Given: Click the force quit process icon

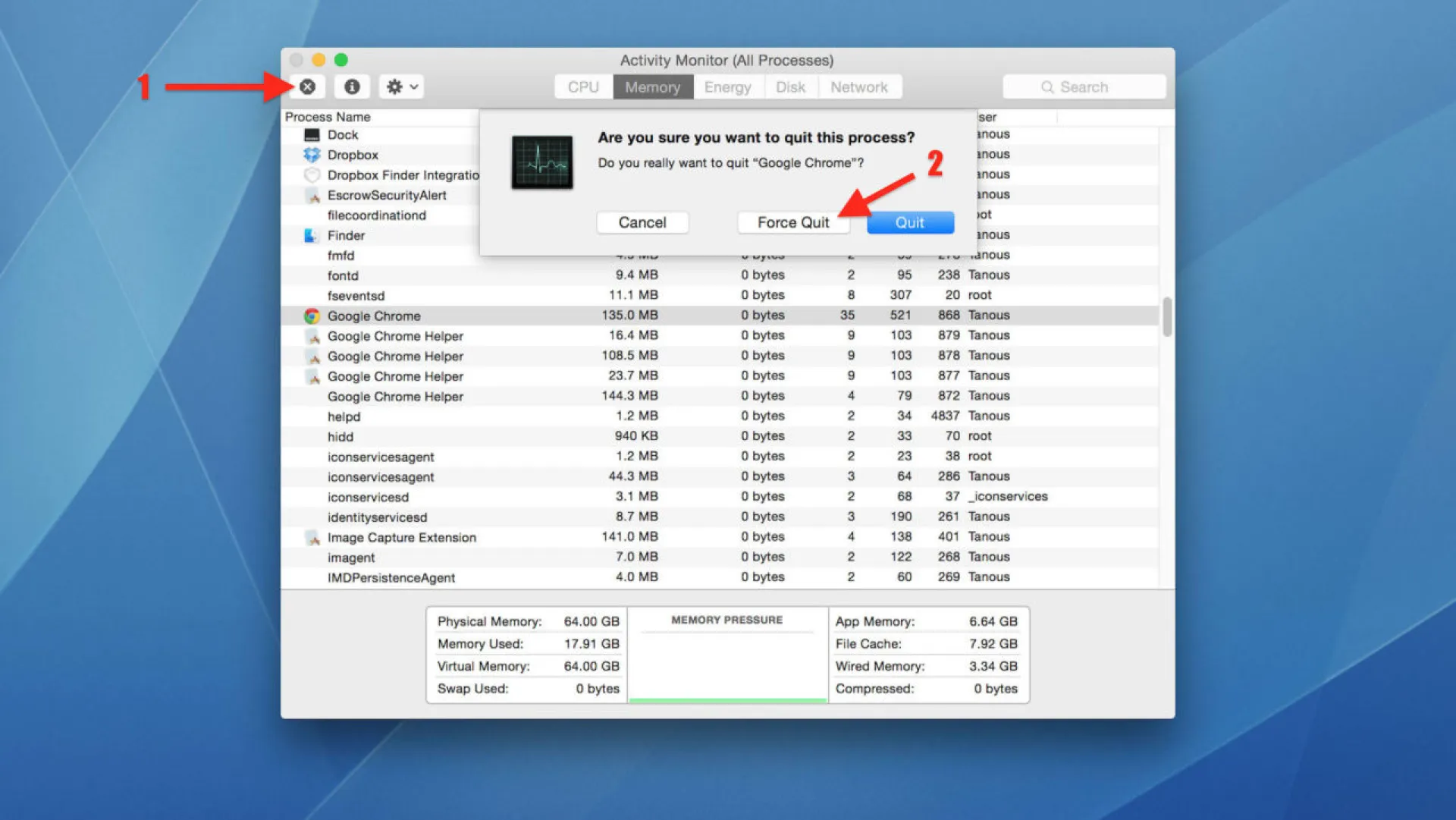Looking at the screenshot, I should pos(307,87).
